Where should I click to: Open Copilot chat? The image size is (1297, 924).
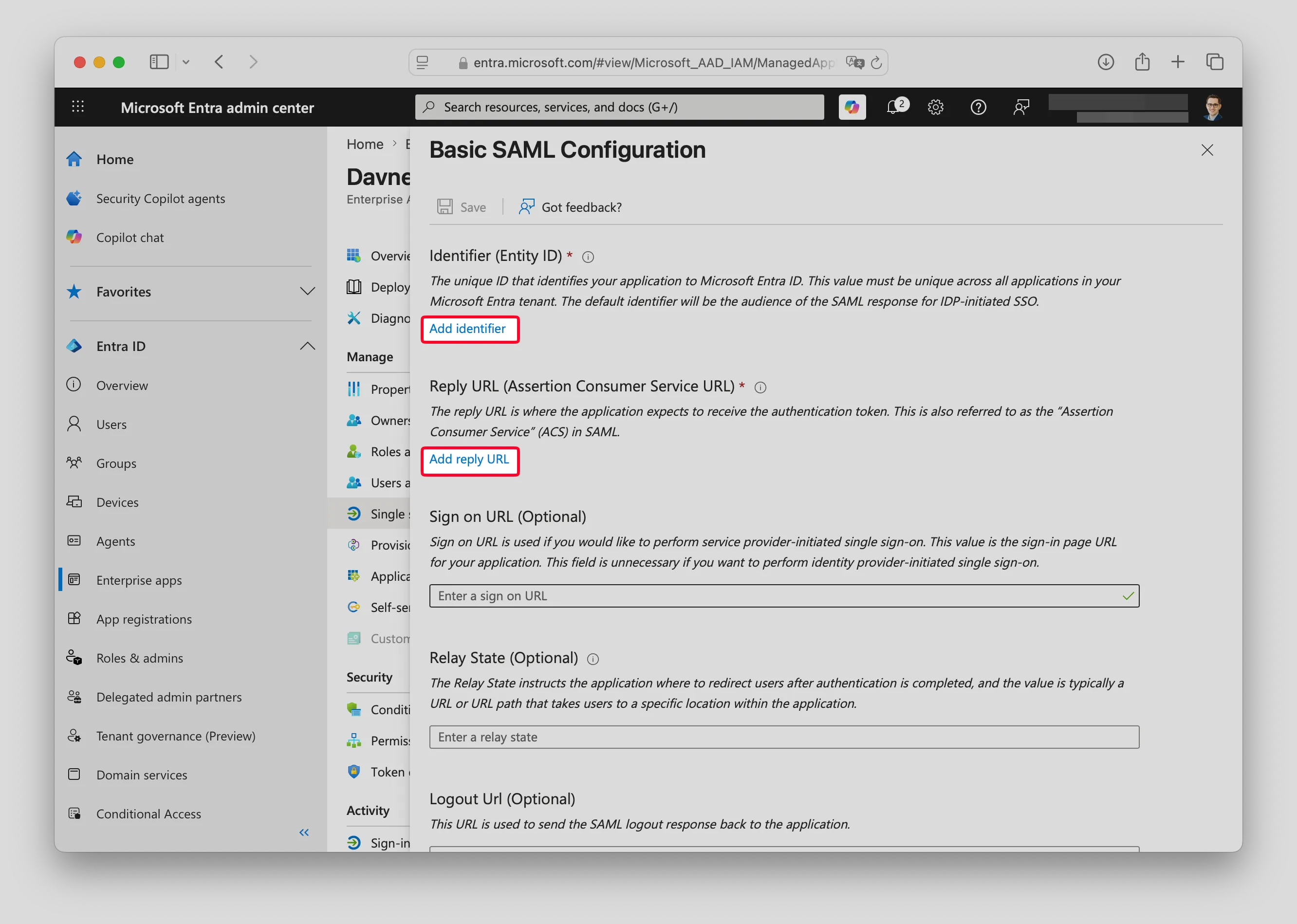[130, 237]
